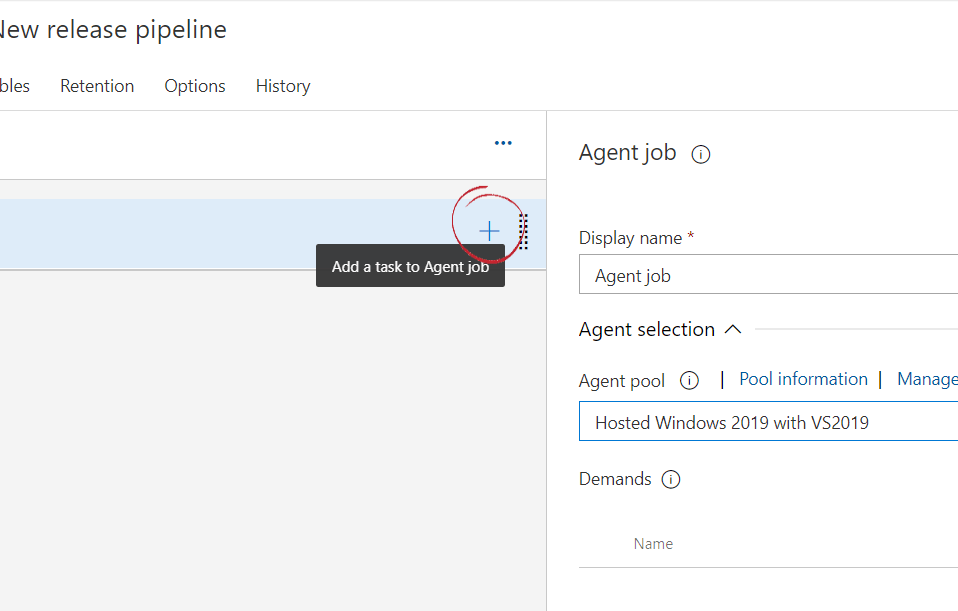
Task: Open the ellipsis more options menu
Action: click(503, 143)
